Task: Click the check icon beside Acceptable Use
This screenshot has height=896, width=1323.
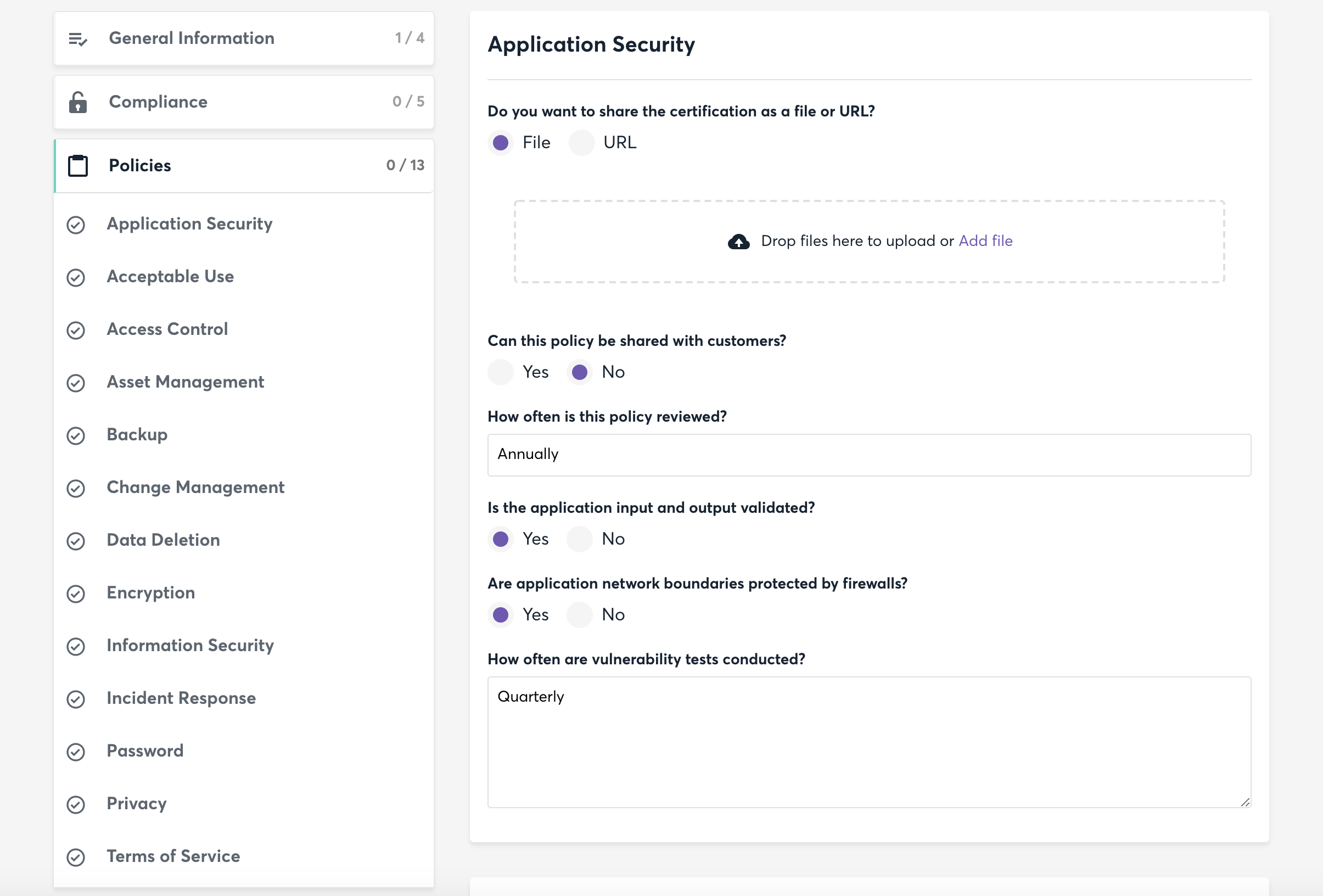Action: point(76,278)
